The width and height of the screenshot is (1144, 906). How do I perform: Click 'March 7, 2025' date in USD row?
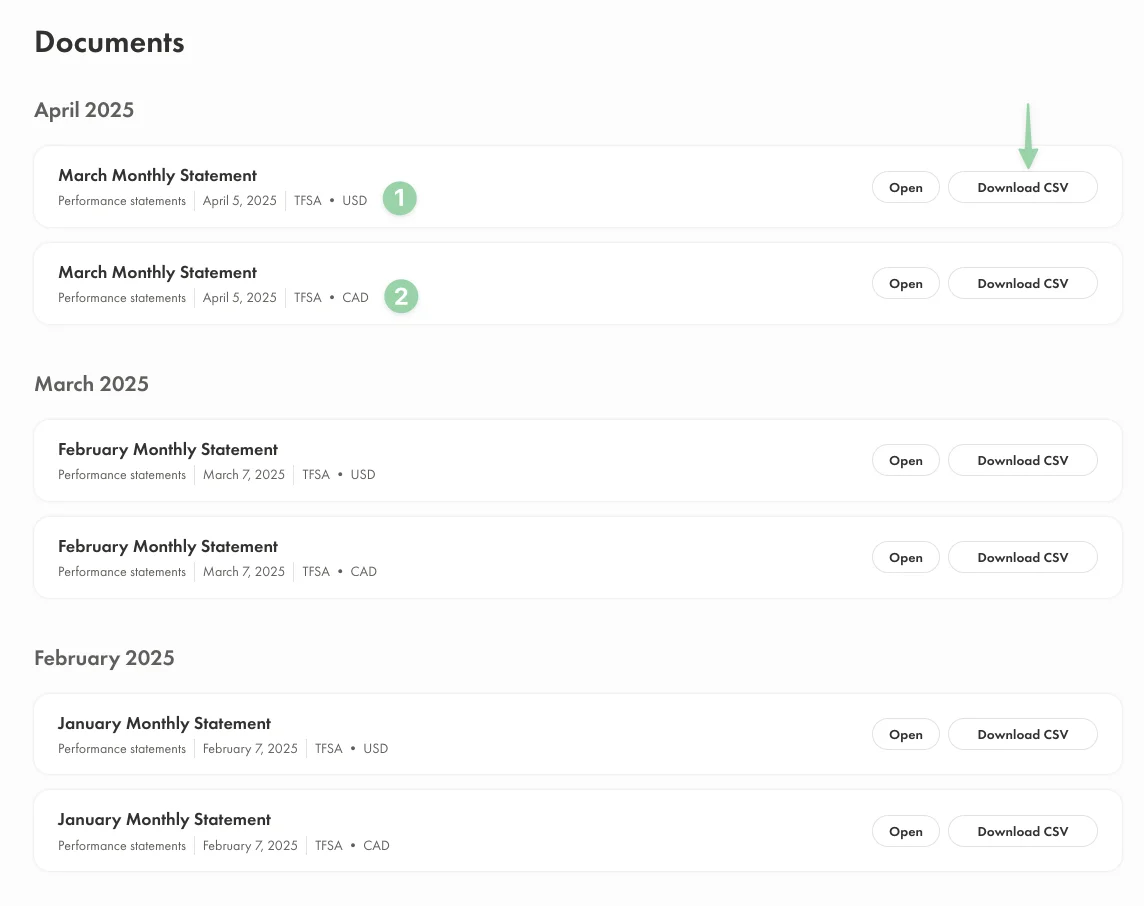click(244, 475)
